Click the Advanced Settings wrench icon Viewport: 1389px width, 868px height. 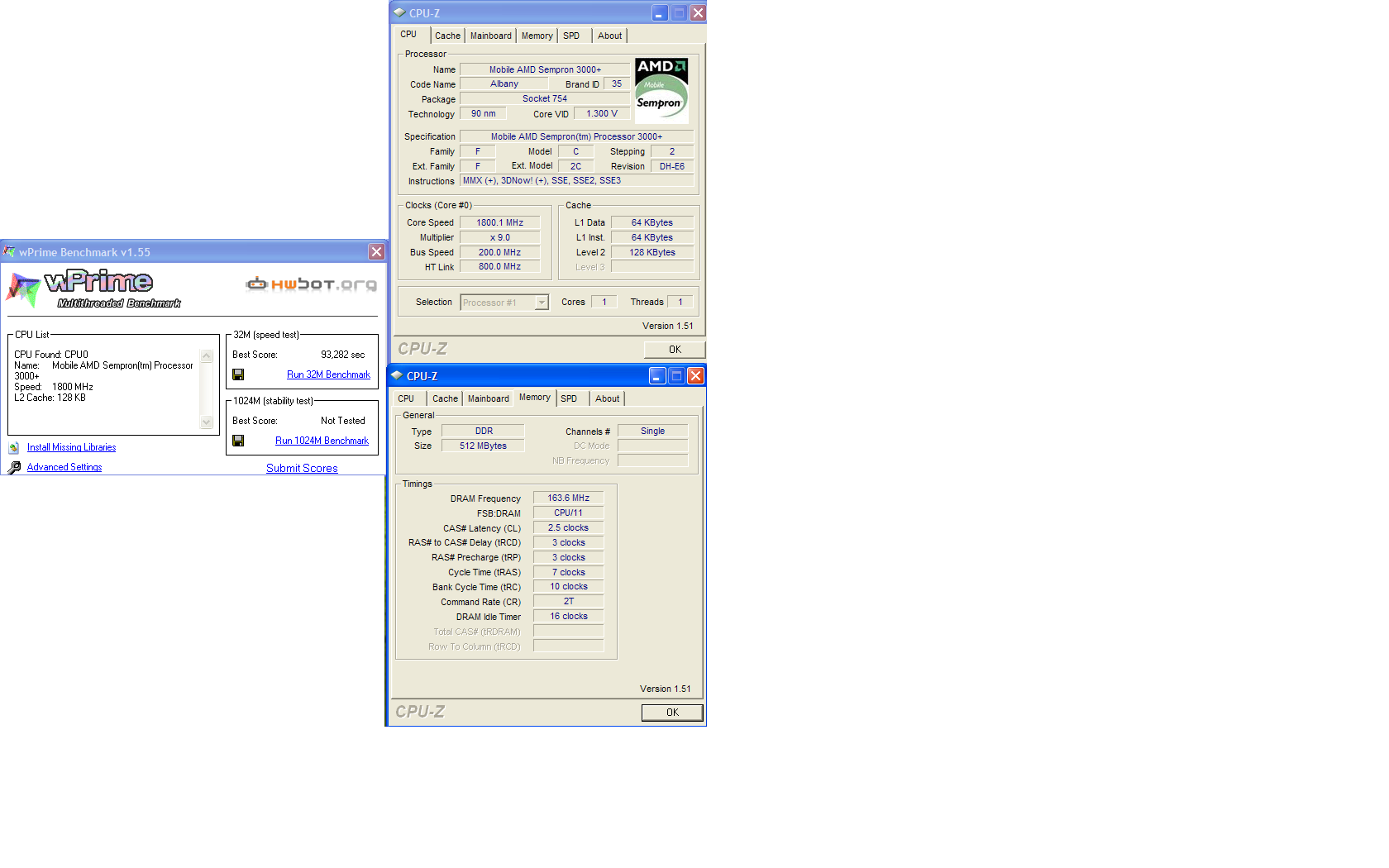click(x=14, y=468)
